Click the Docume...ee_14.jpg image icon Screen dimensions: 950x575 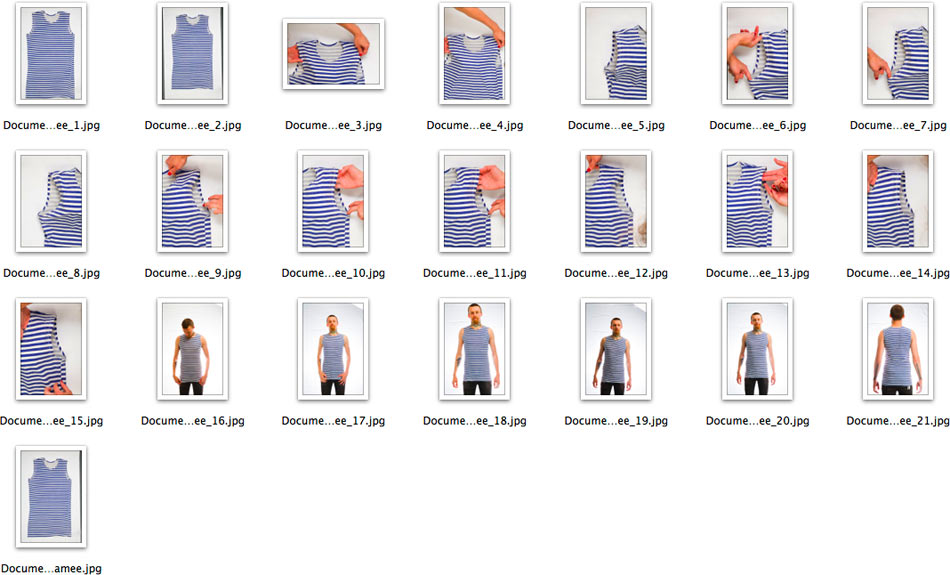(x=898, y=201)
